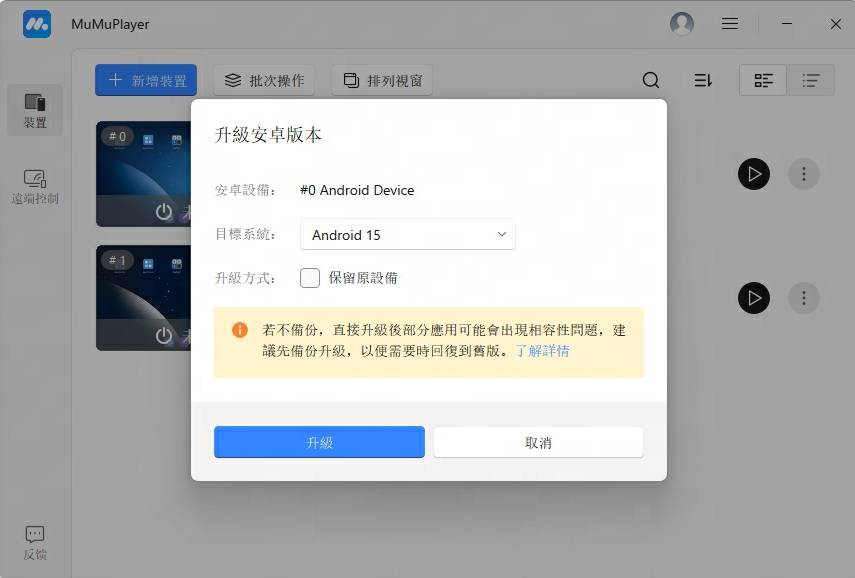The width and height of the screenshot is (855, 578).
Task: Select the 裝置 sidebar tab
Action: click(x=35, y=110)
